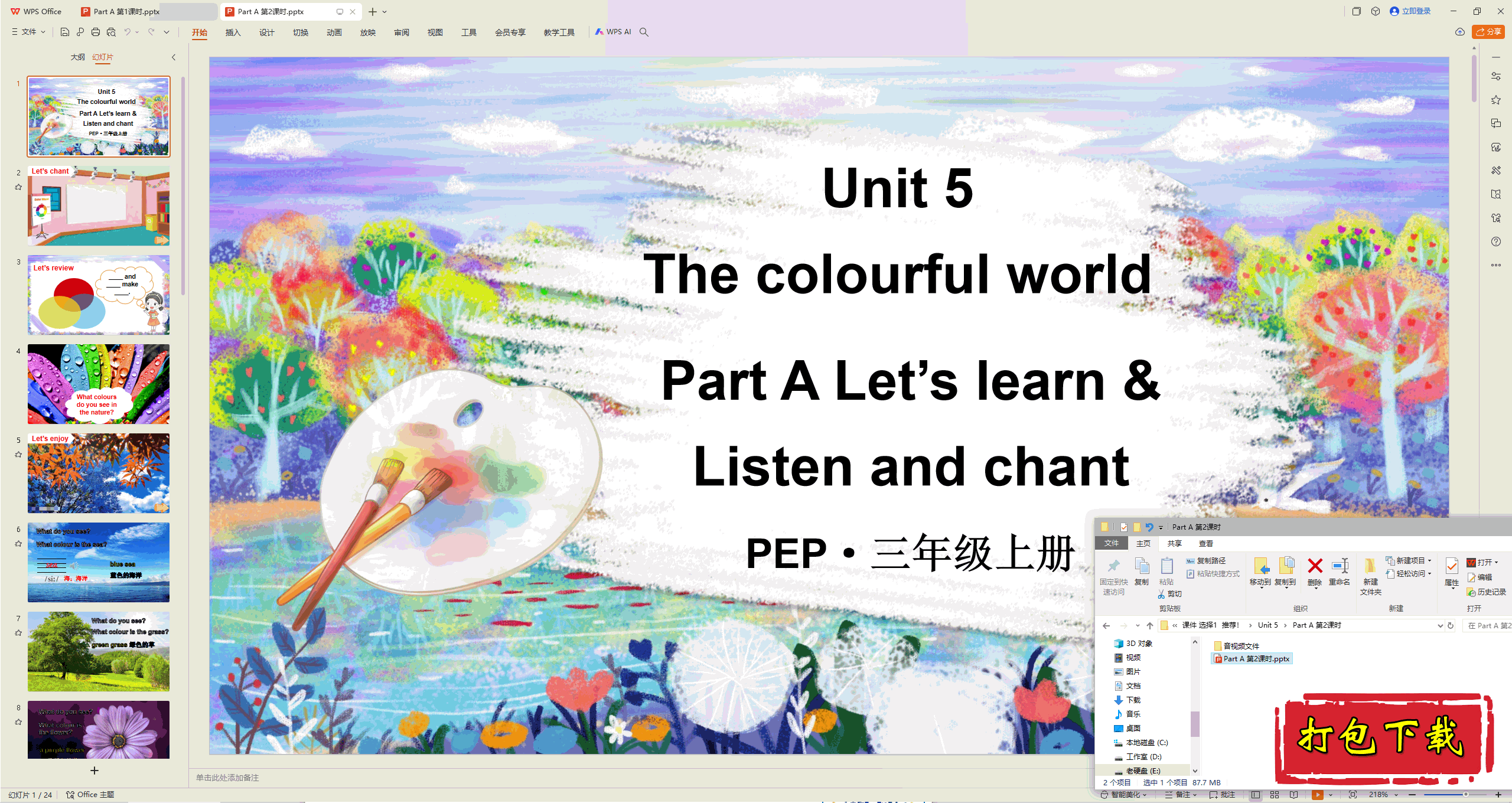Click 新建文件夹 new folder icon in Explorer

(x=1370, y=576)
